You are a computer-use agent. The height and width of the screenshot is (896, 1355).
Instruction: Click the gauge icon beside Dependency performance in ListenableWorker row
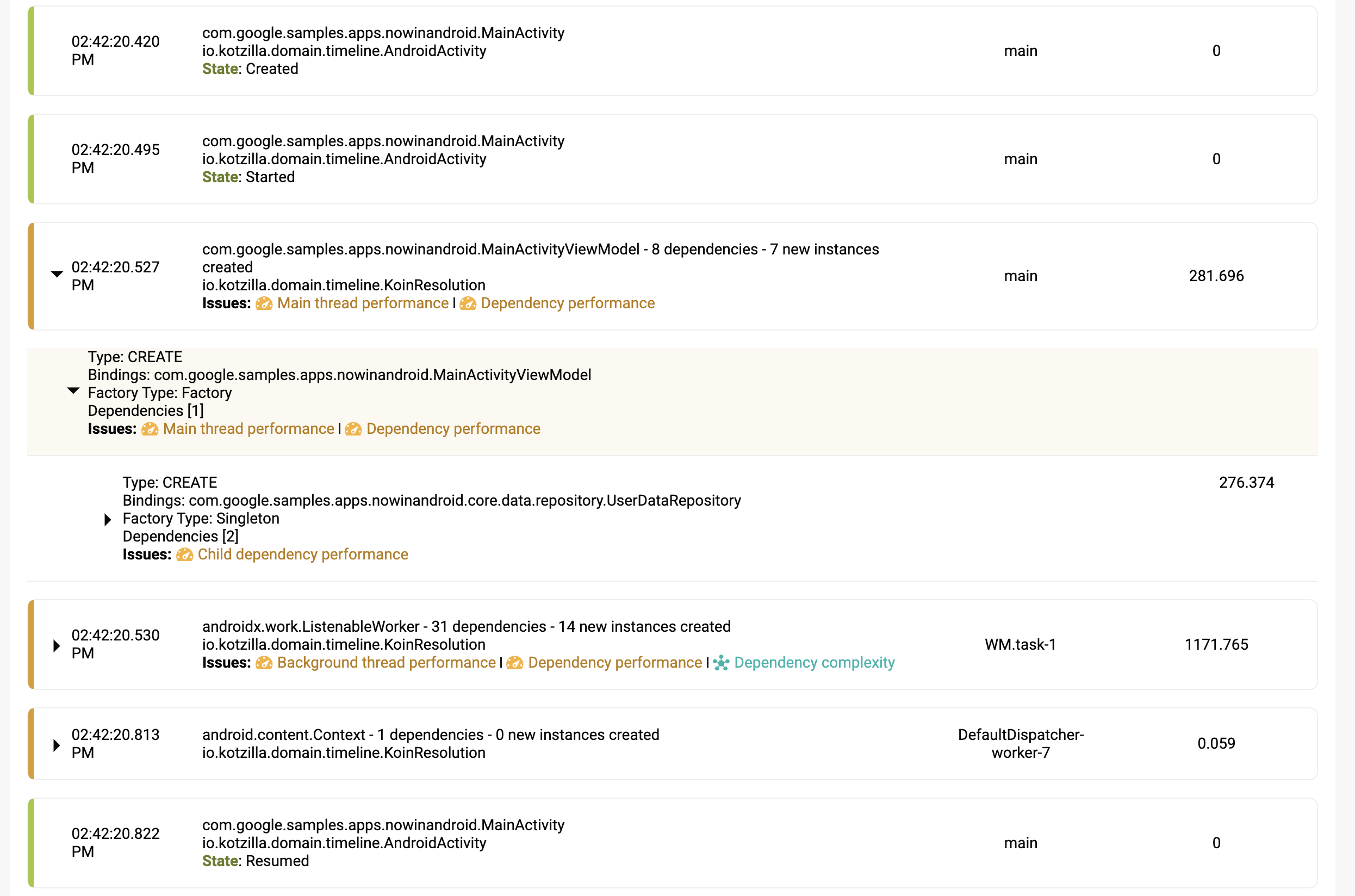tap(515, 663)
